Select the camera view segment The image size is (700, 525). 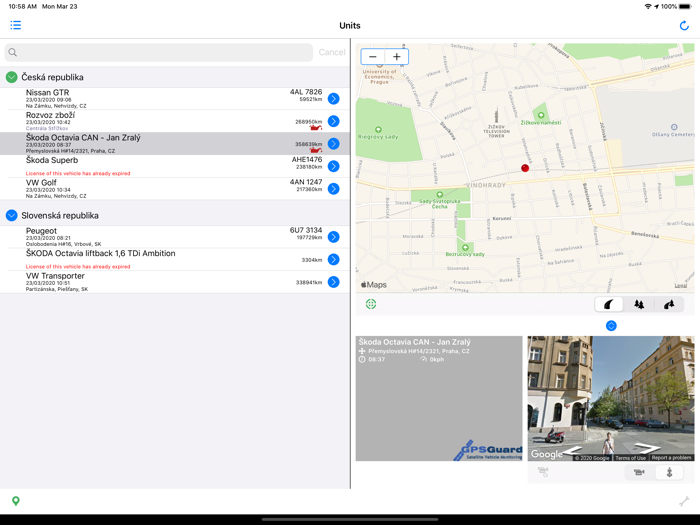tap(640, 472)
